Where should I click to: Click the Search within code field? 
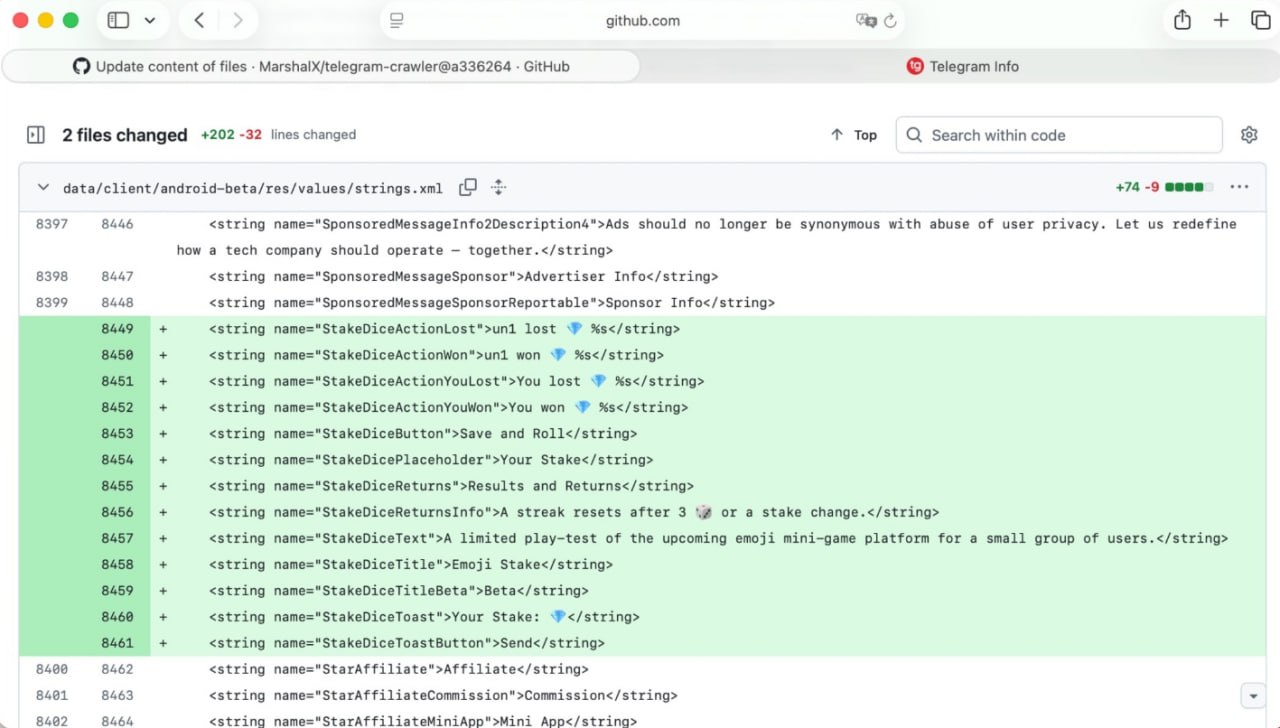click(1059, 135)
